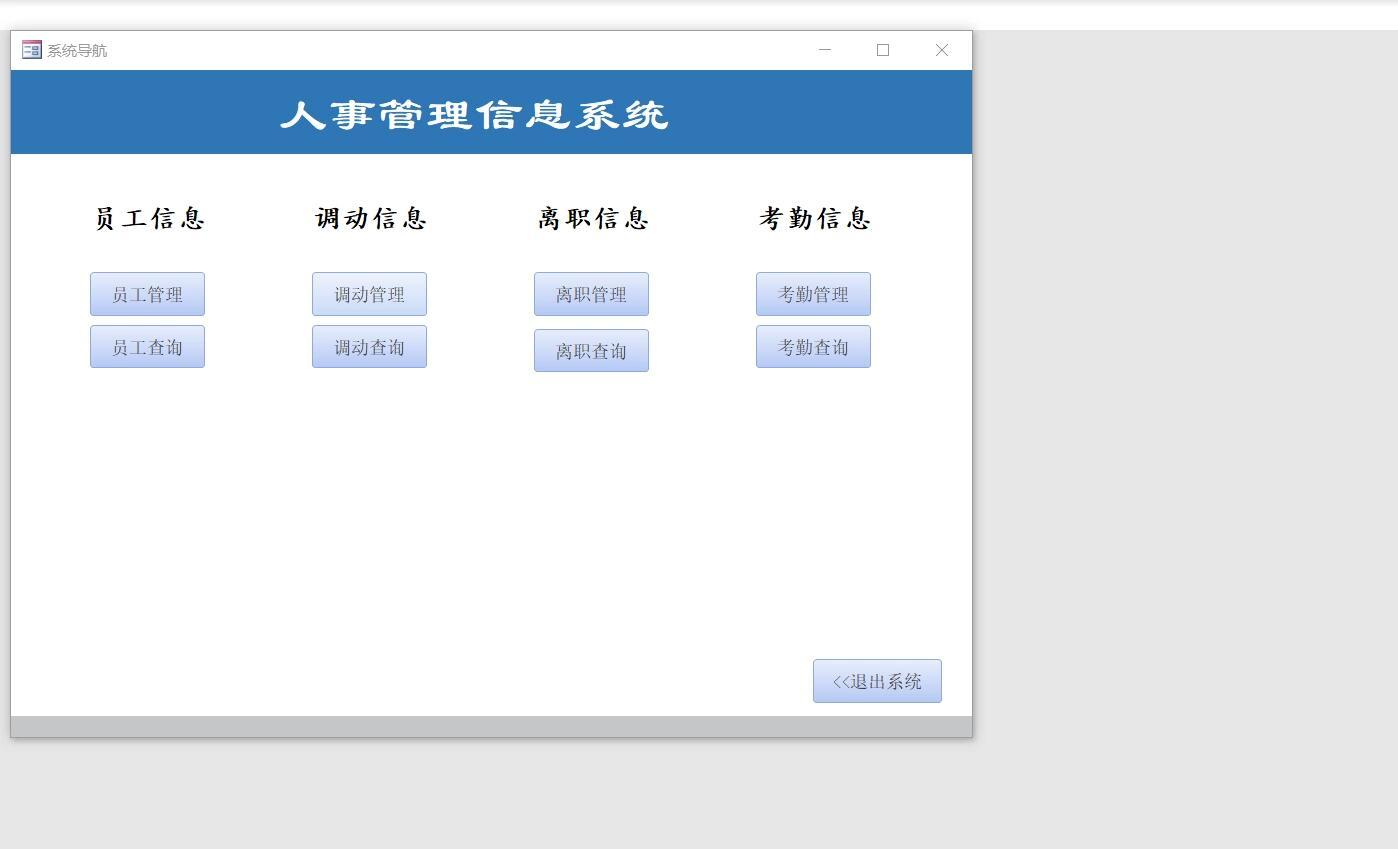Click the 人事管理信息系统 header title
The width and height of the screenshot is (1398, 849).
point(474,115)
